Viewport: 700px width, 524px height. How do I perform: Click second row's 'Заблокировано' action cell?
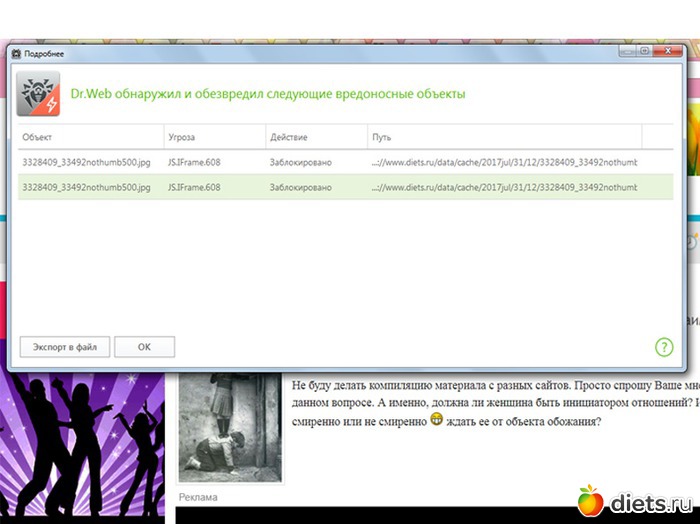300,187
